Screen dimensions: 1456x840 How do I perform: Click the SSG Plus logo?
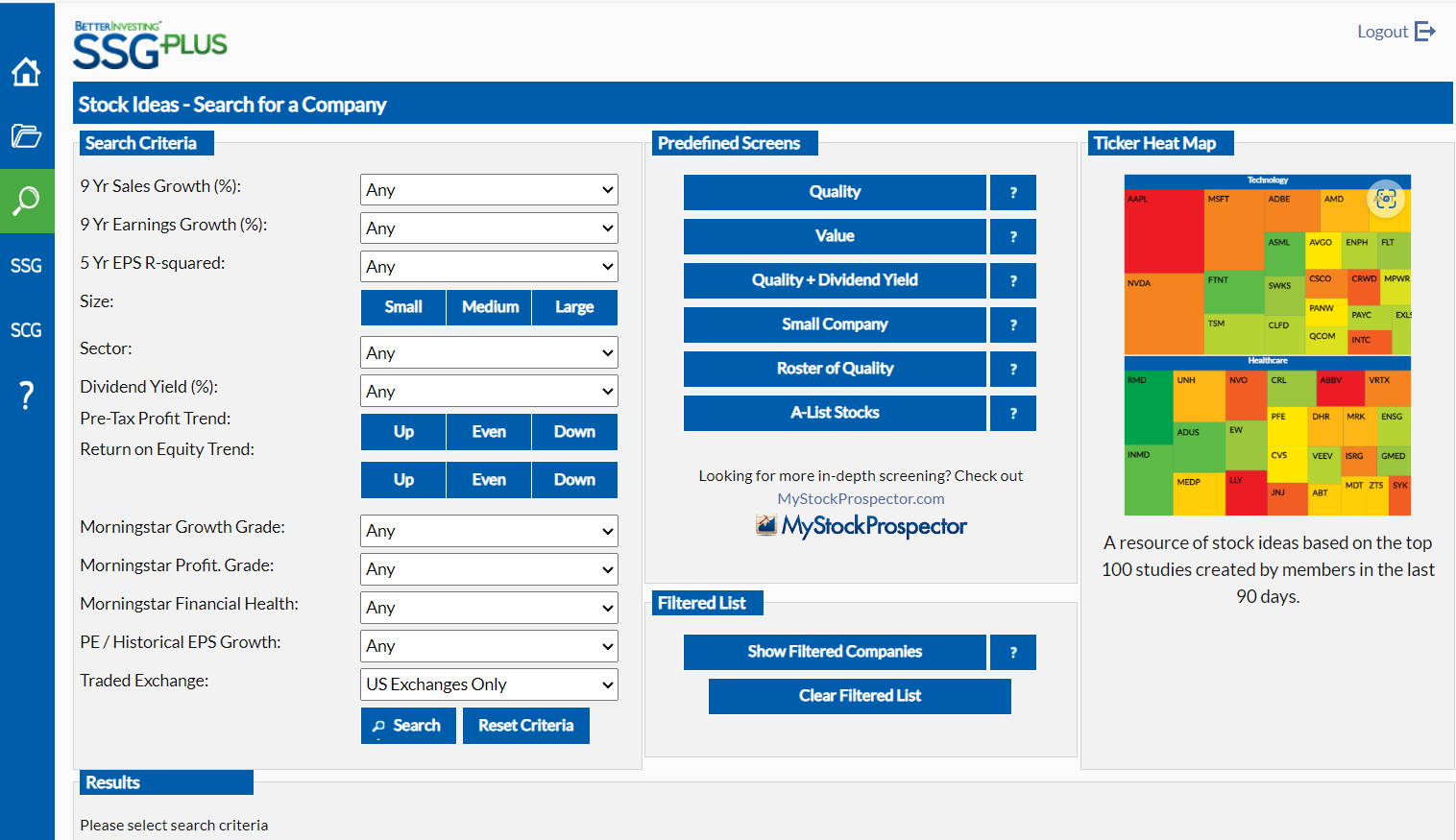pos(151,45)
